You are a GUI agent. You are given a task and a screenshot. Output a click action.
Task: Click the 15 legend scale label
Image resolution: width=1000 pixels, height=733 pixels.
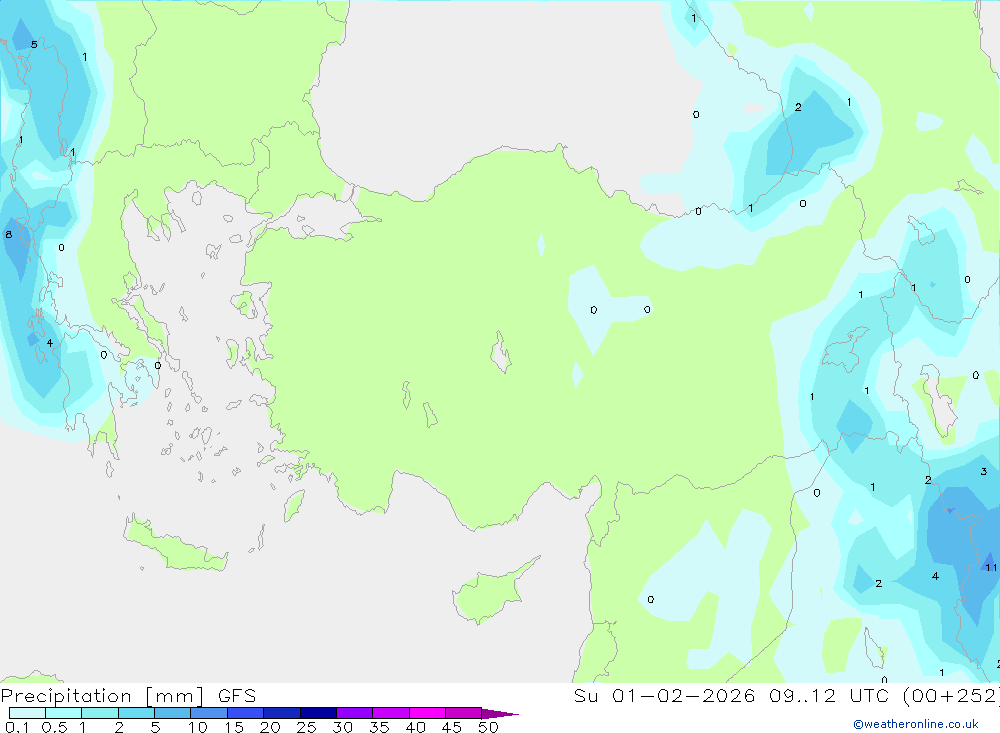coord(233,727)
